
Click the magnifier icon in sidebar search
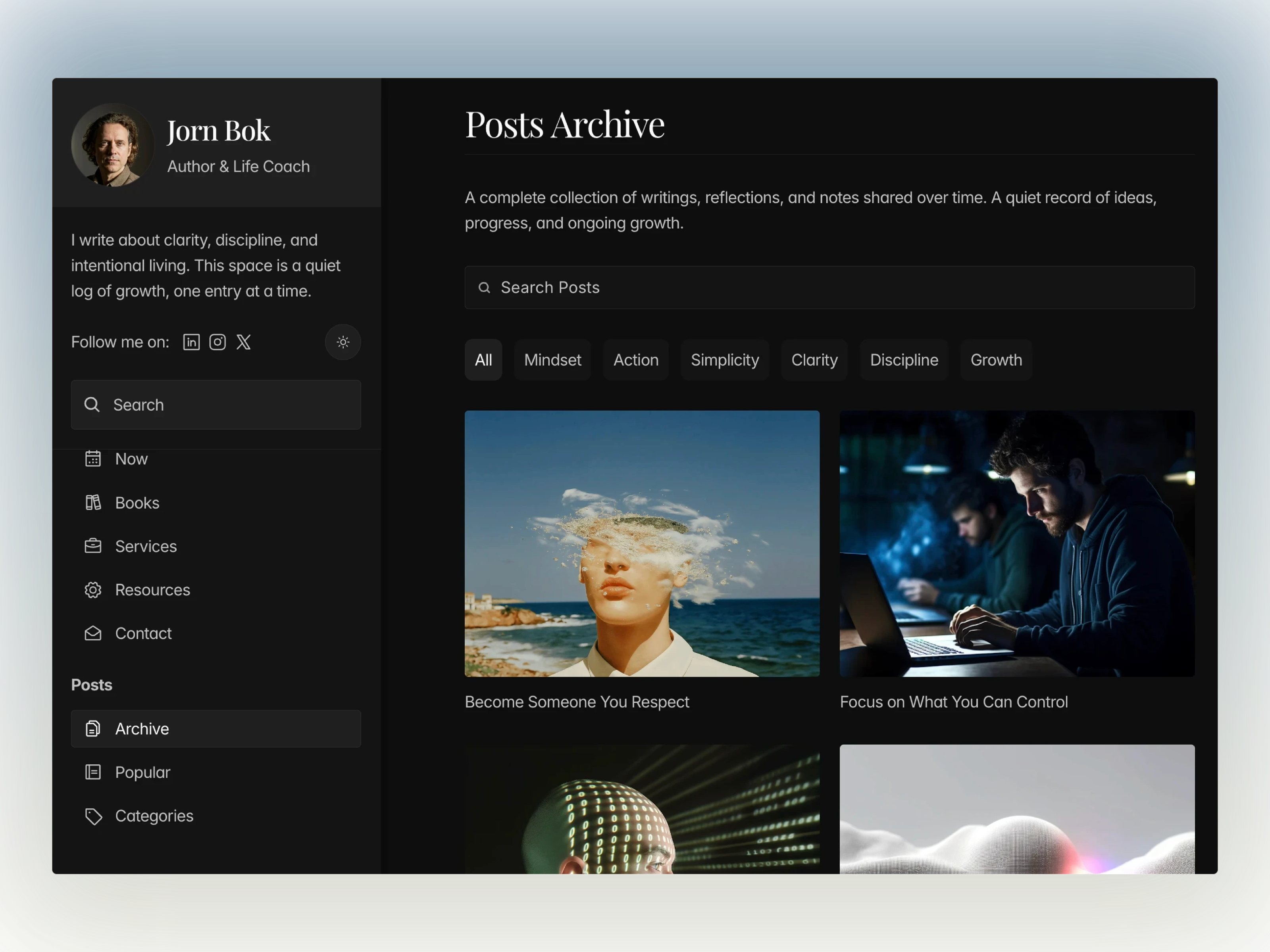point(92,405)
